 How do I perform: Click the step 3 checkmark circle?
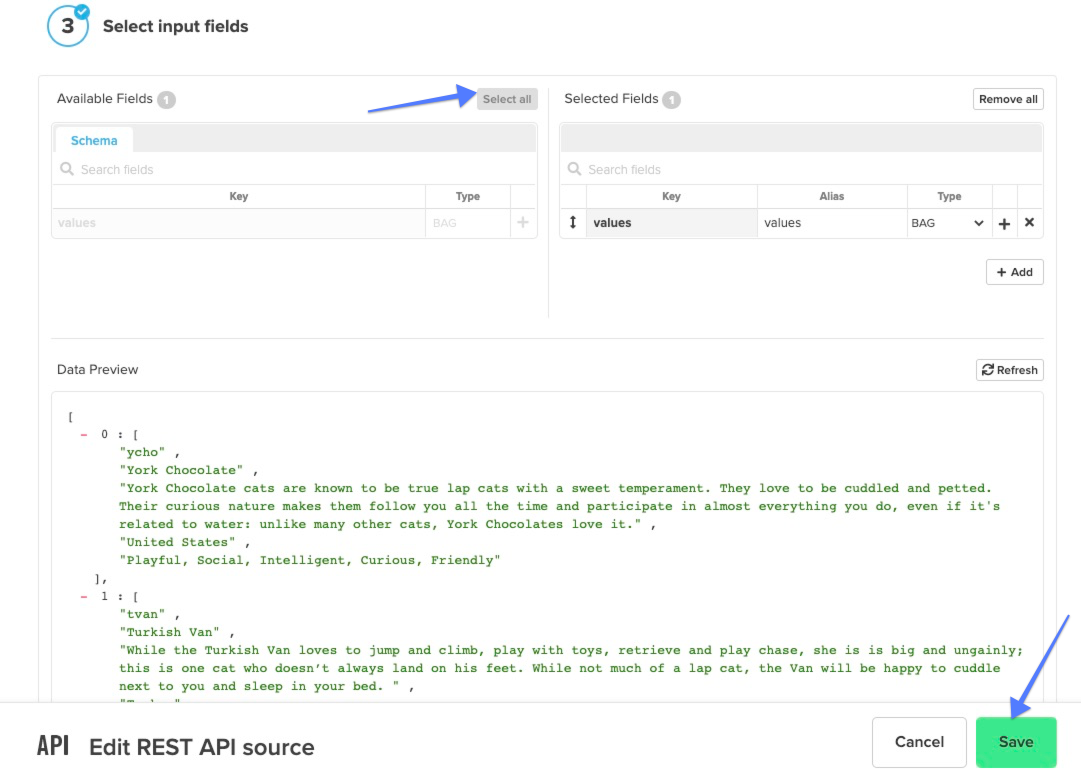point(68,26)
